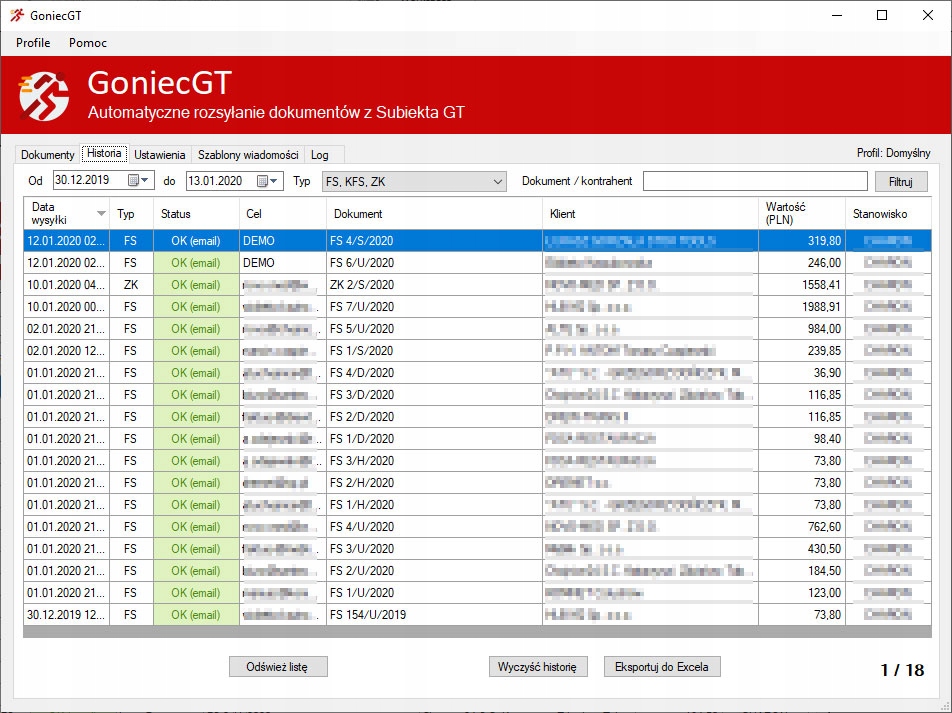Switch to the Dokumenty tab
Viewport: 952px width, 713px height.
tap(48, 155)
